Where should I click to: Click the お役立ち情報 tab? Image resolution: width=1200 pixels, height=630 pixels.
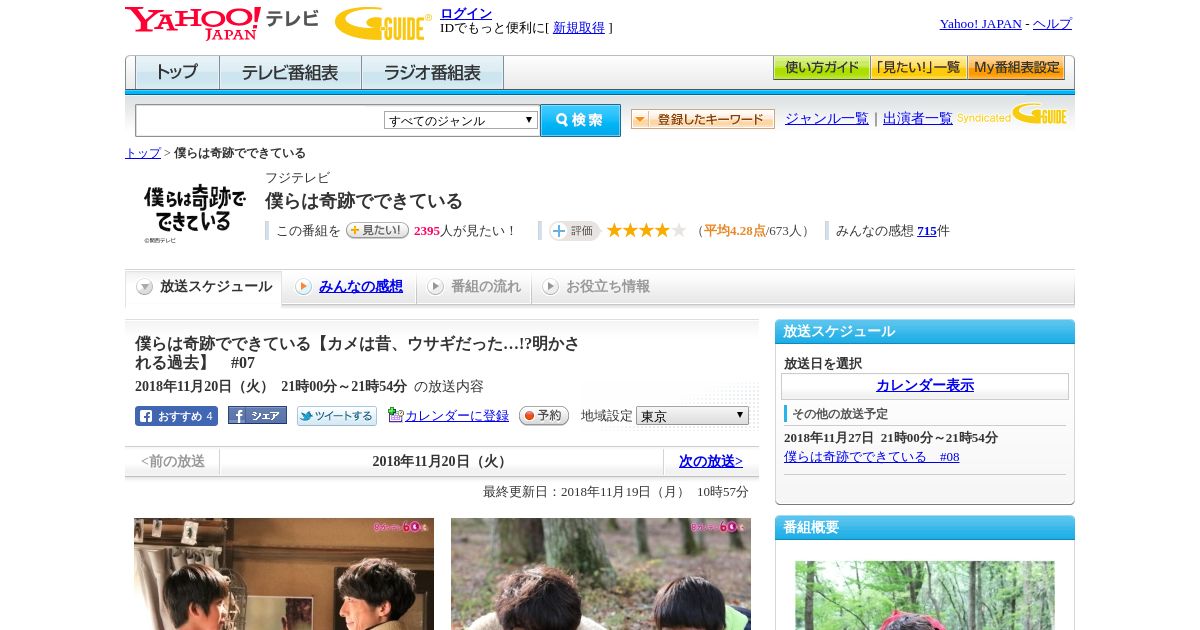point(596,287)
